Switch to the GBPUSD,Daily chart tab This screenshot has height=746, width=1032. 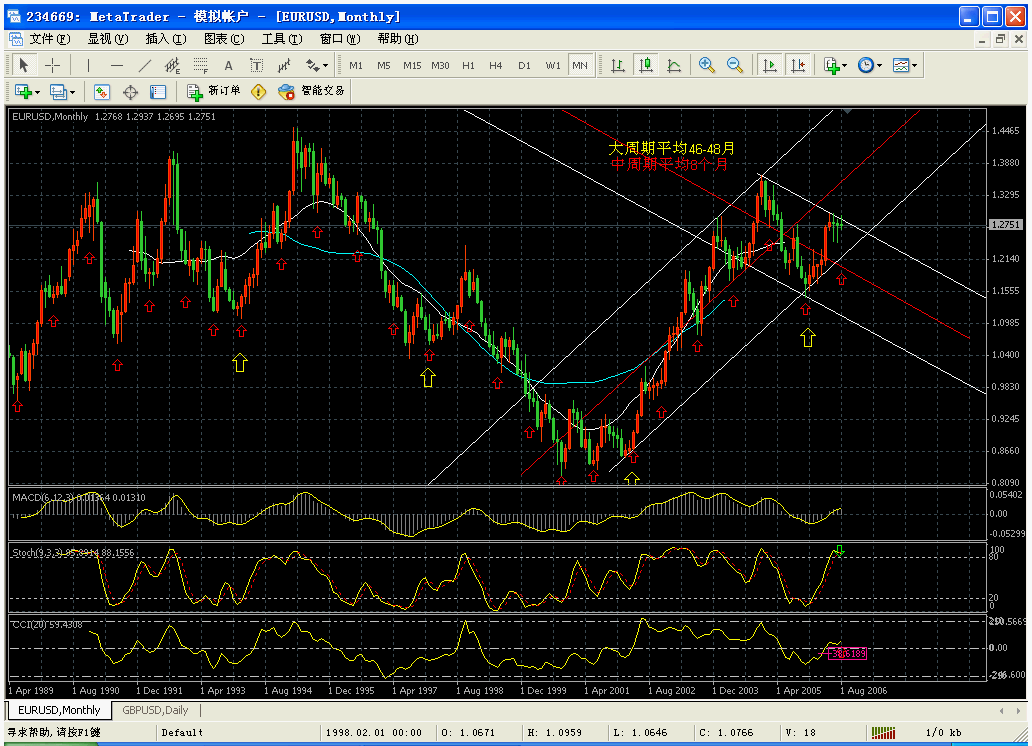[155, 710]
